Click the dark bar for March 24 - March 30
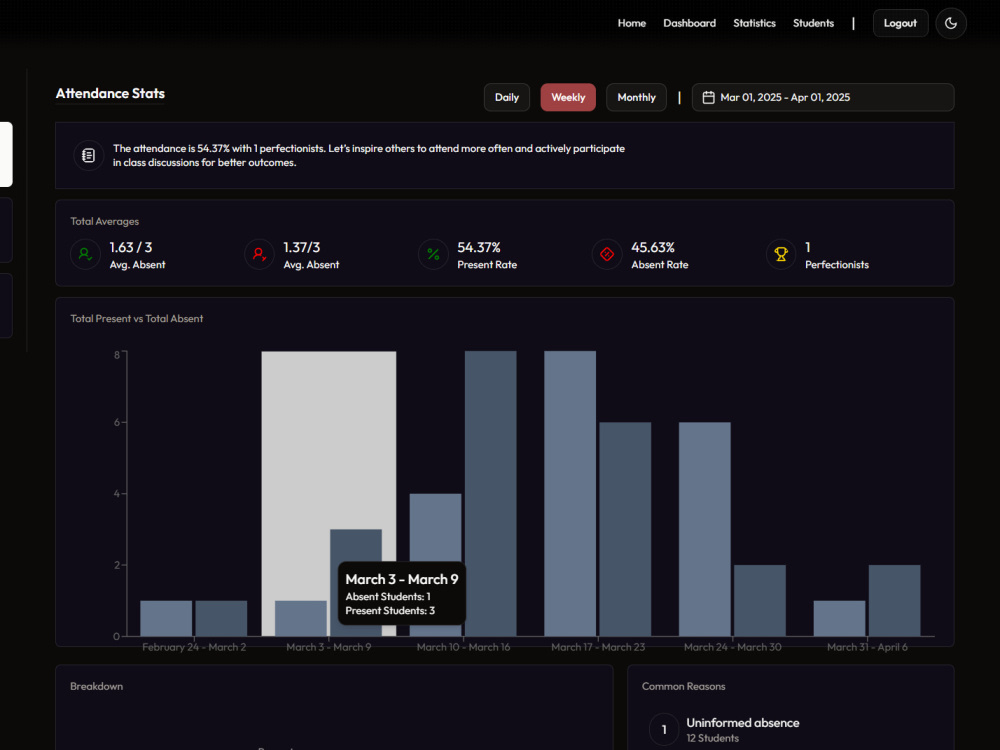The image size is (1000, 750). (760, 600)
